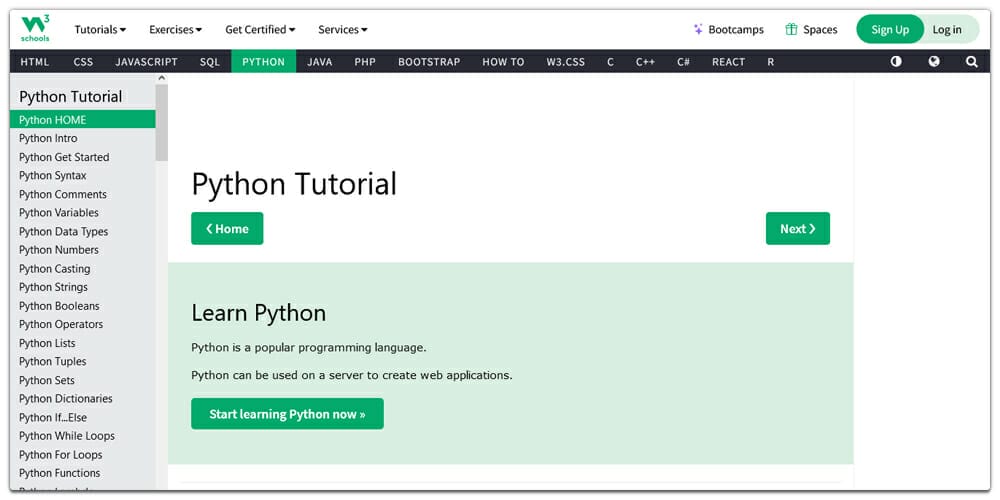Open Python Dictionaries page
Image resolution: width=1000 pixels, height=500 pixels.
[82, 399]
